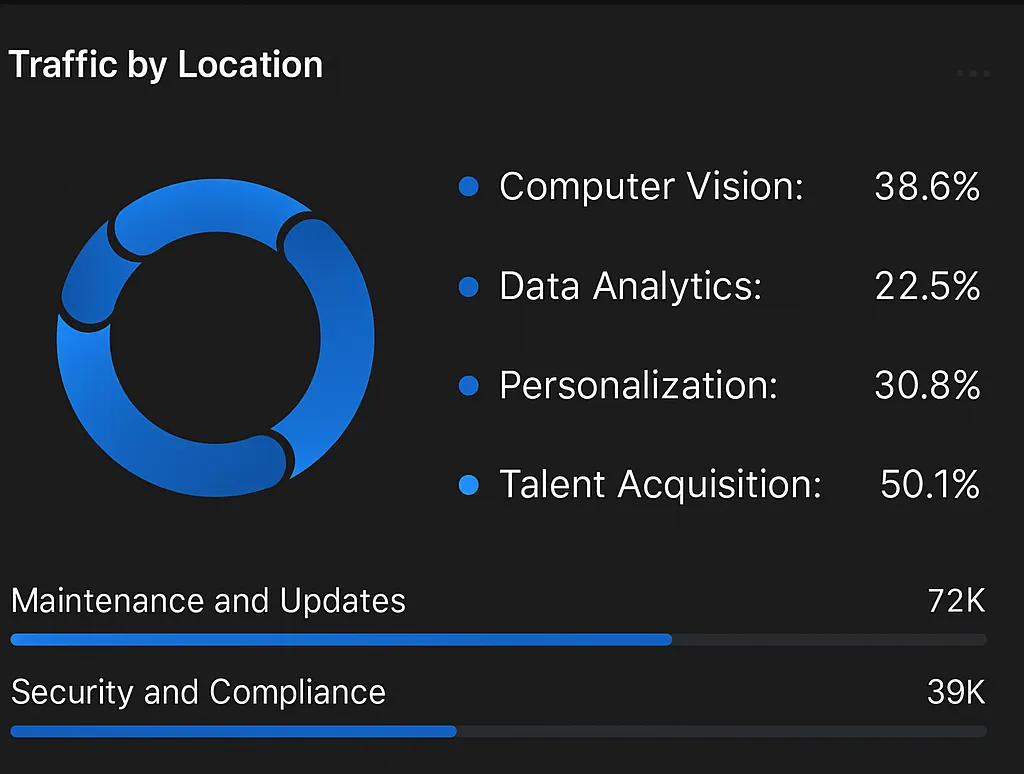Viewport: 1024px width, 774px height.
Task: Click the Talent Acquisition legend dot
Action: [468, 485]
